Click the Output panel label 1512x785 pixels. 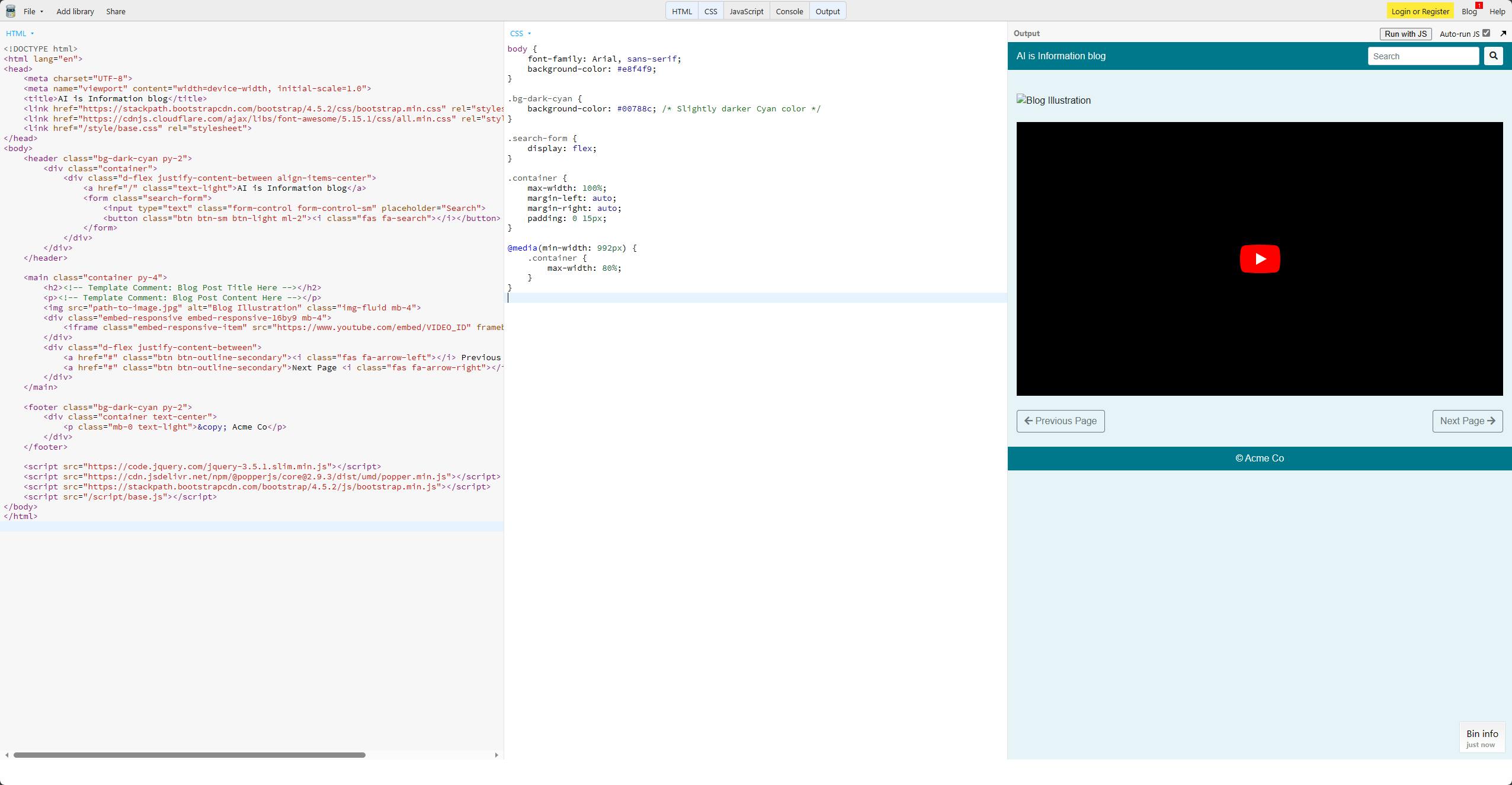point(1026,34)
